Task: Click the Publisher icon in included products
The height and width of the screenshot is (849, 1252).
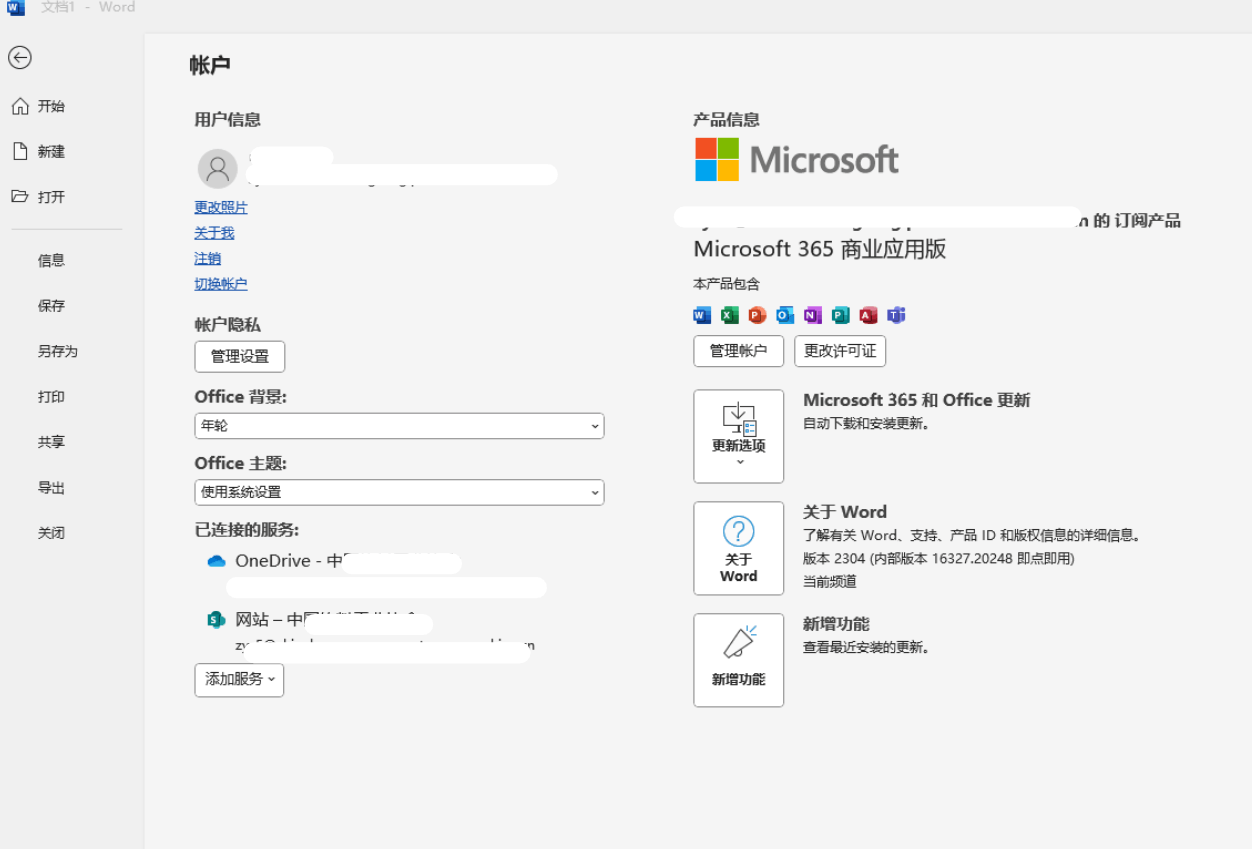Action: click(841, 315)
